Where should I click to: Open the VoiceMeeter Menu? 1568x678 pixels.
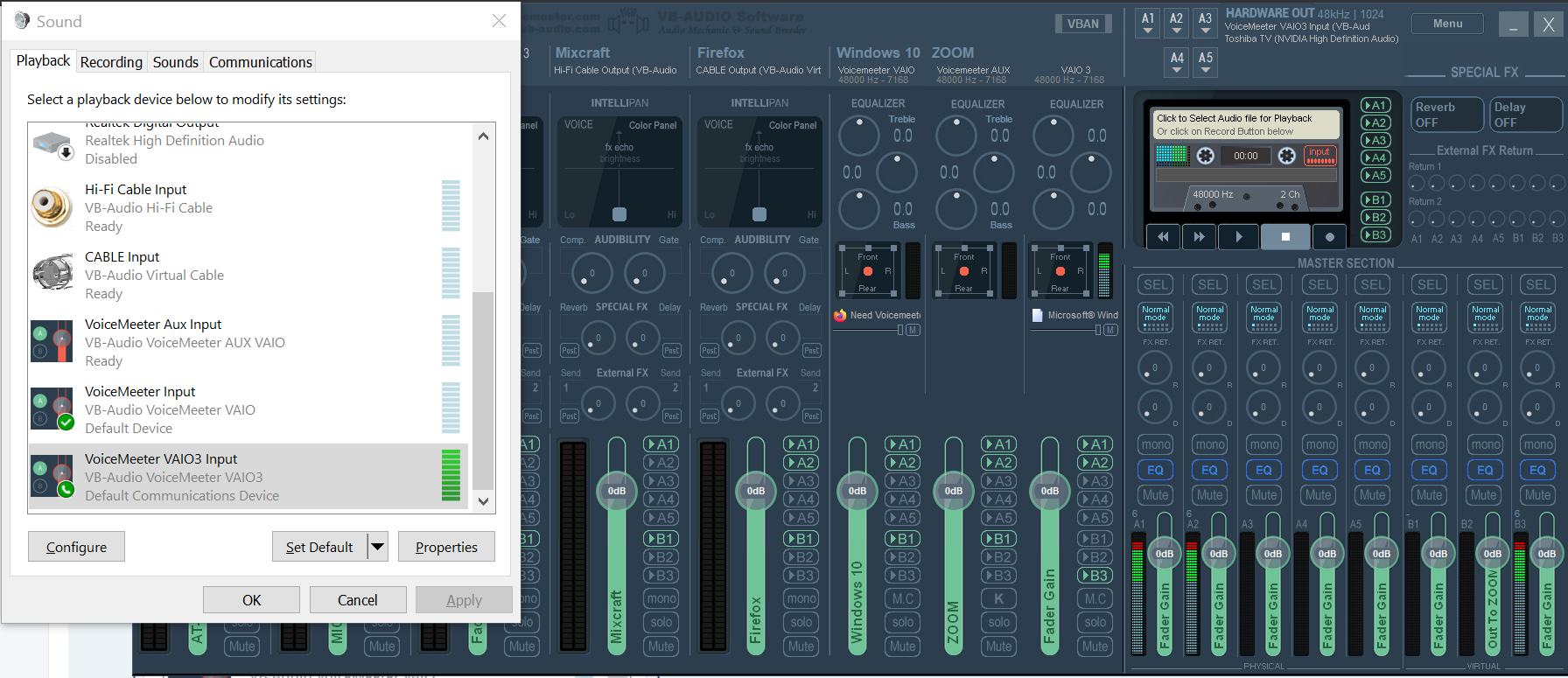[1447, 24]
